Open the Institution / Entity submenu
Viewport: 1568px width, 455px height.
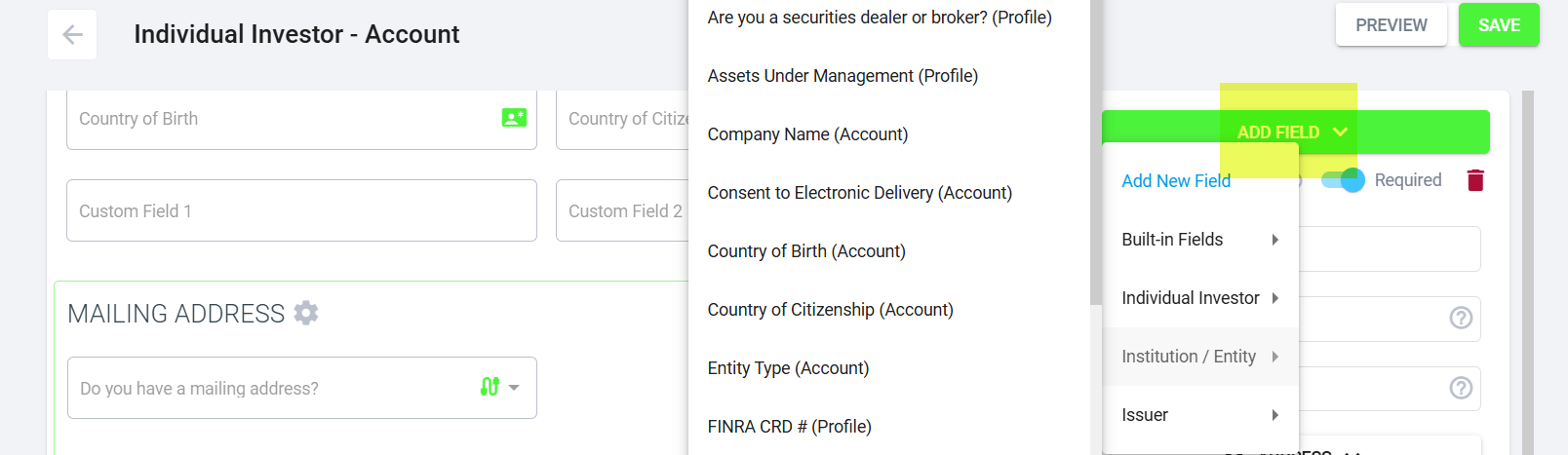[1199, 357]
